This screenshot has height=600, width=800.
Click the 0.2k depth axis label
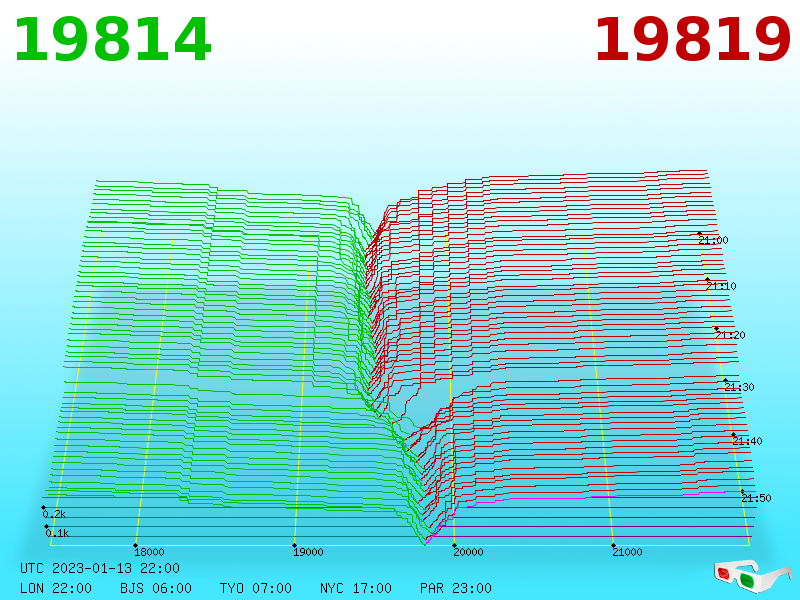click(54, 514)
